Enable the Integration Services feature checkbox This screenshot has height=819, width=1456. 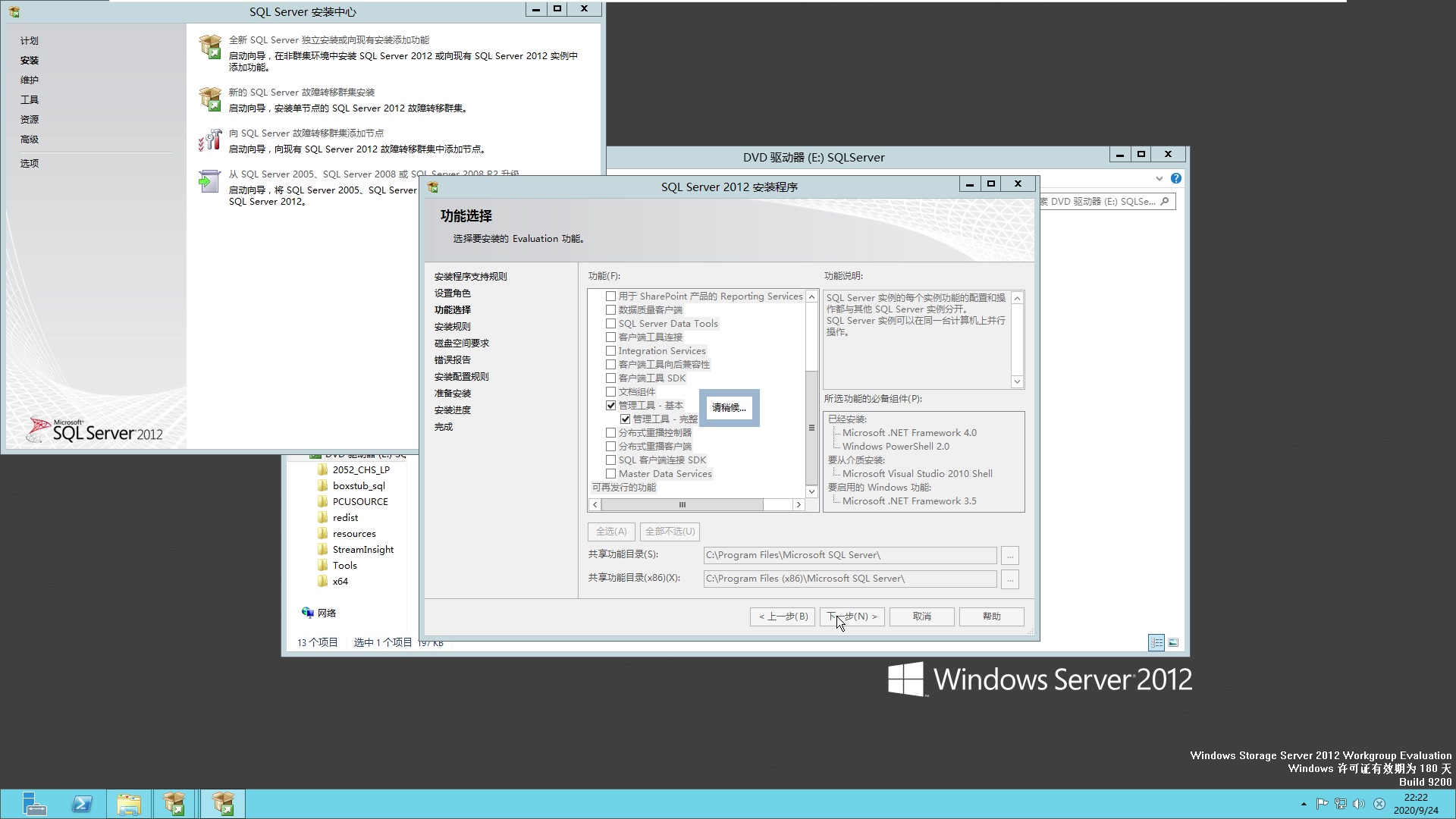(611, 350)
